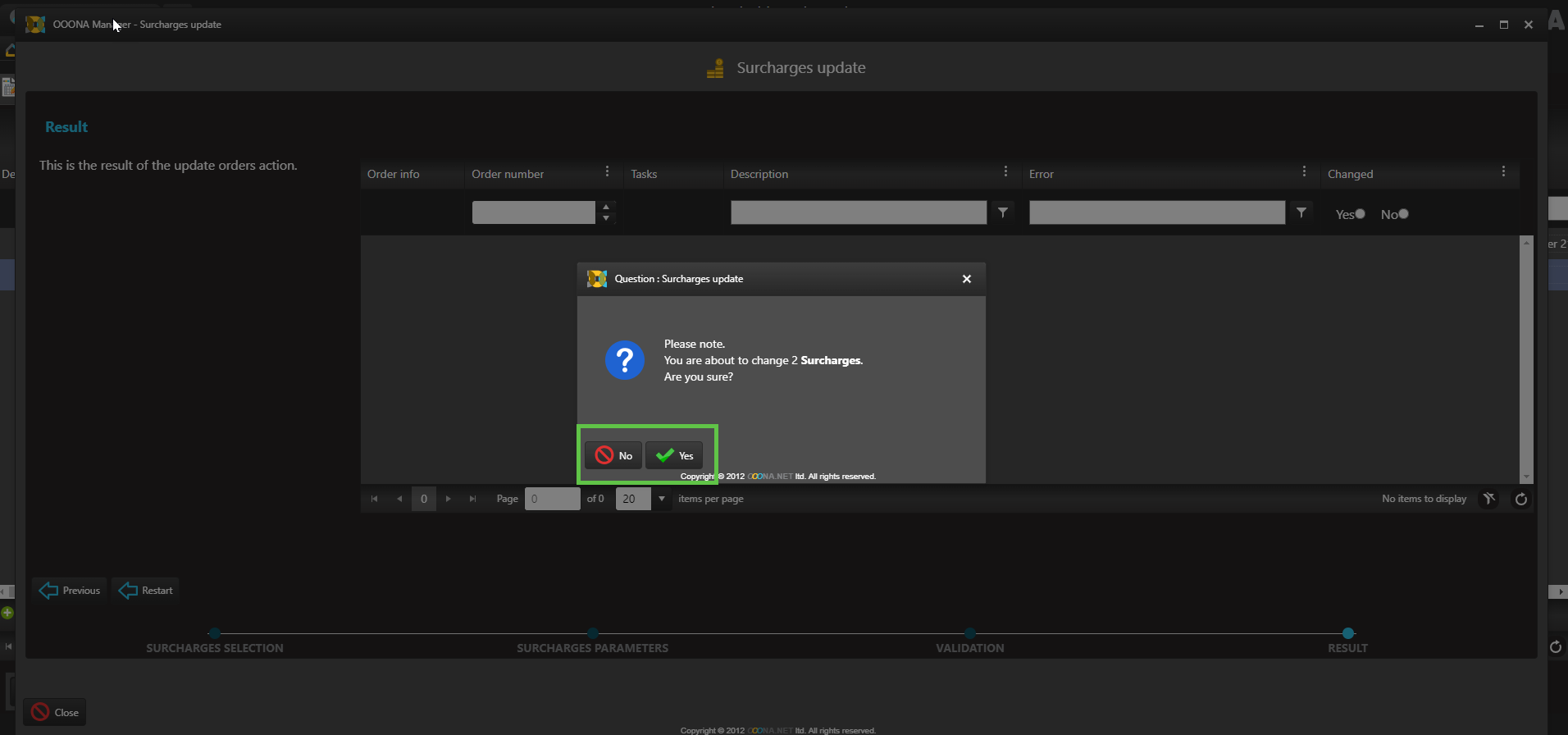This screenshot has width=1568, height=735.
Task: Click the Description filter text field
Action: [858, 212]
